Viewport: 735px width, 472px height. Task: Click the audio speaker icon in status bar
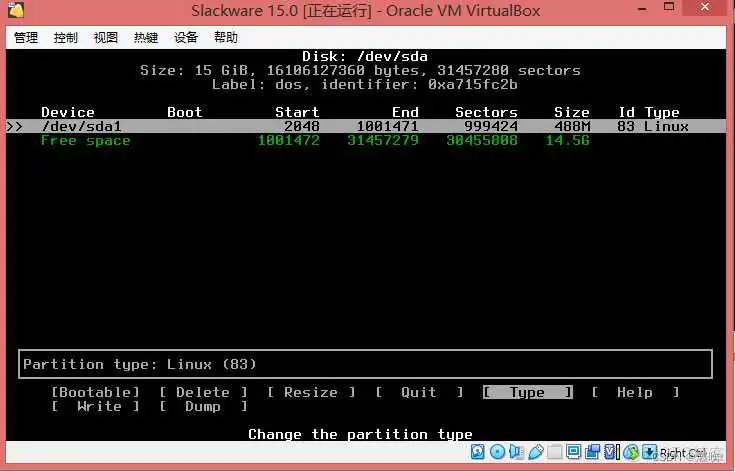(x=516, y=452)
